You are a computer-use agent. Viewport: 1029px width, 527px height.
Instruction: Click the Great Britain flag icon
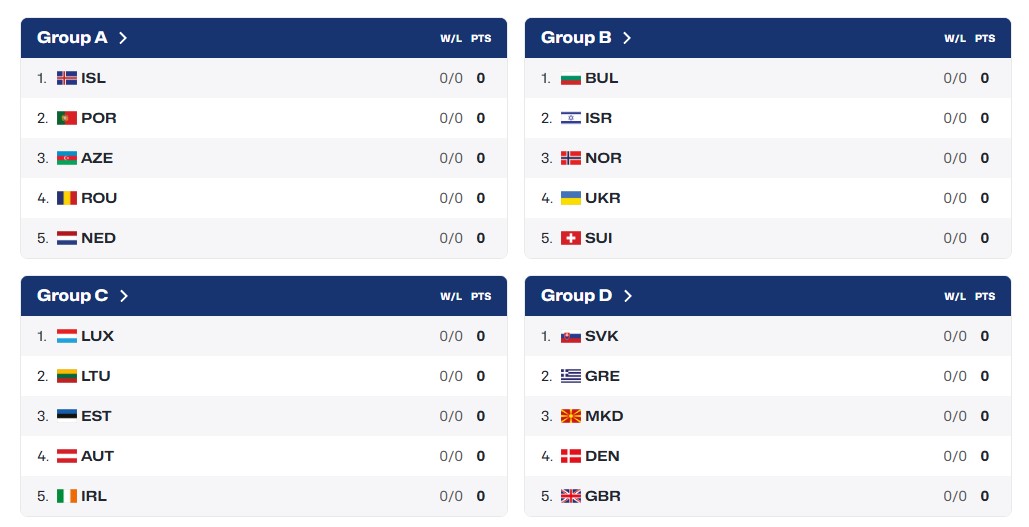tap(570, 496)
